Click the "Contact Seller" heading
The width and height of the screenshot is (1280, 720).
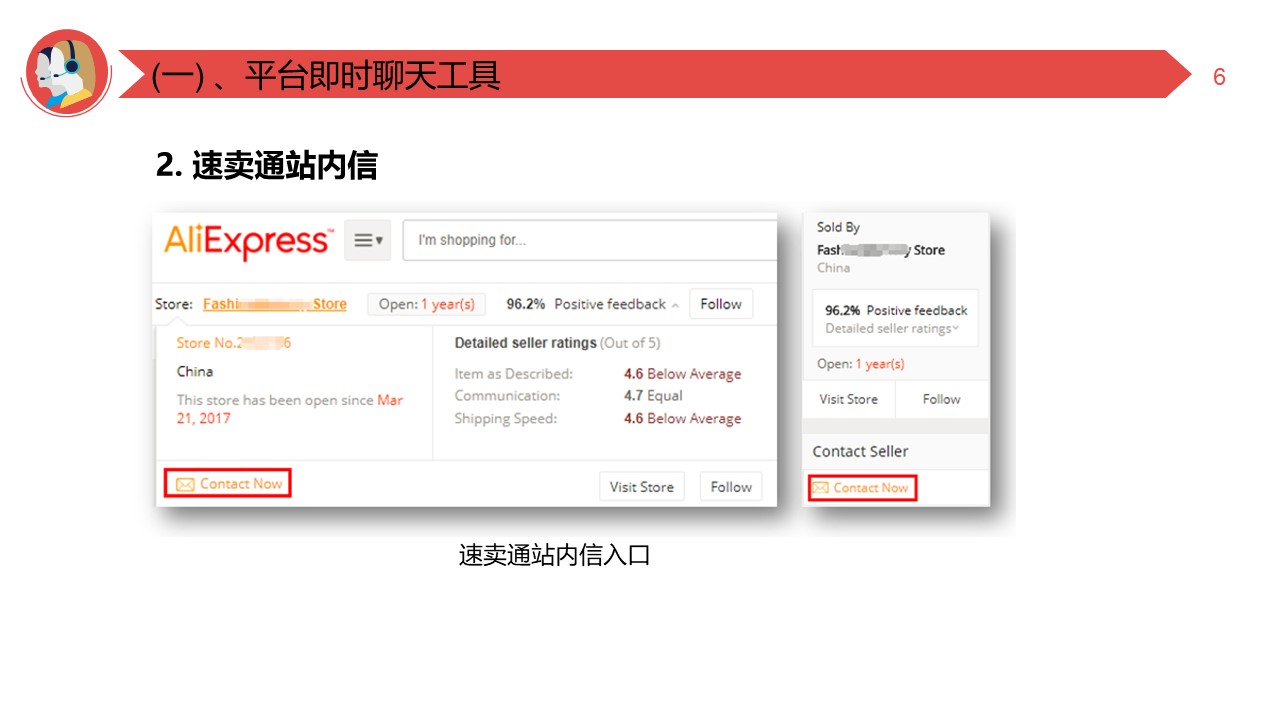tap(860, 451)
